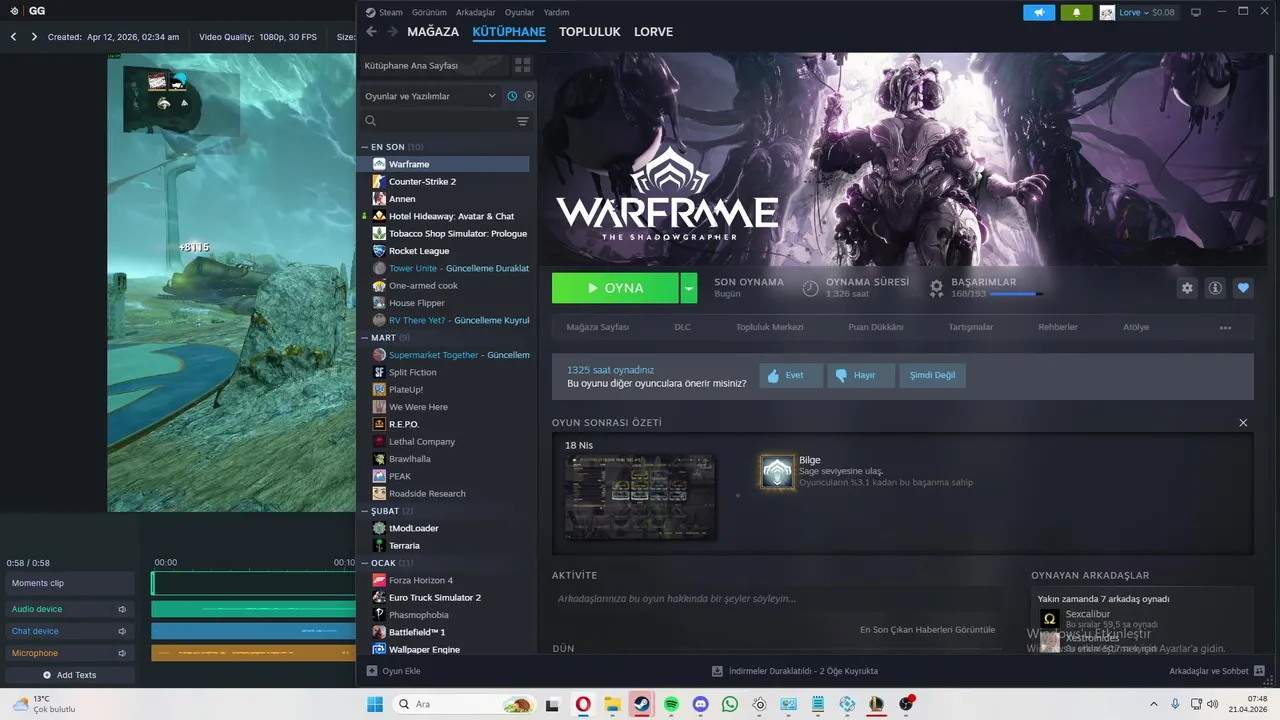
Task: Show Warframe game info icon
Action: coord(1215,288)
